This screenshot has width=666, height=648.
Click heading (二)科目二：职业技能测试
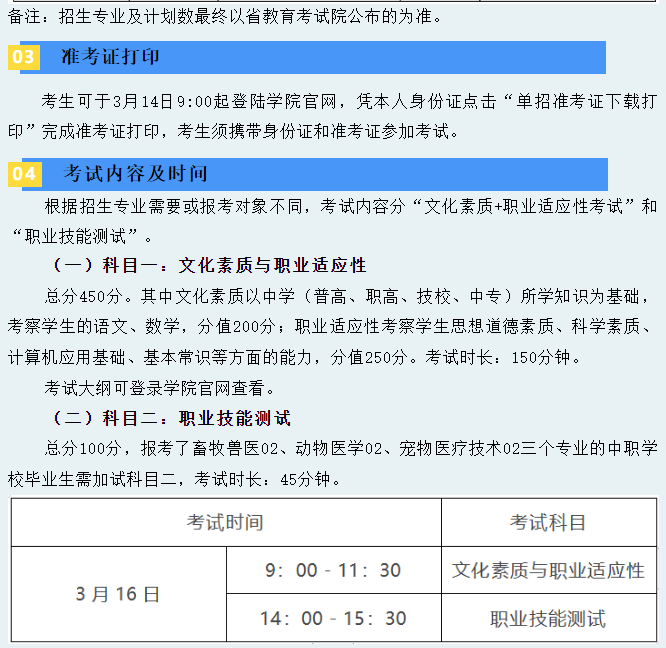[172, 418]
